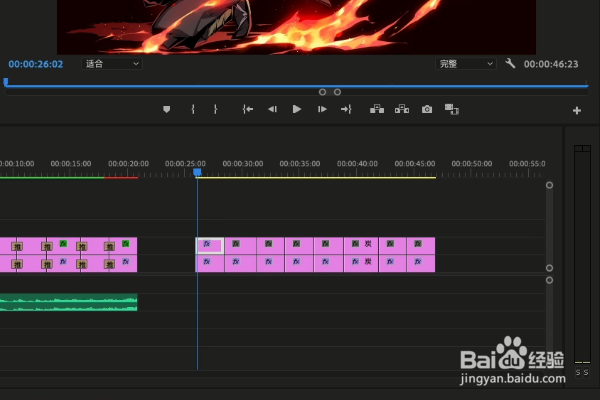Jump to the Out point

346,109
